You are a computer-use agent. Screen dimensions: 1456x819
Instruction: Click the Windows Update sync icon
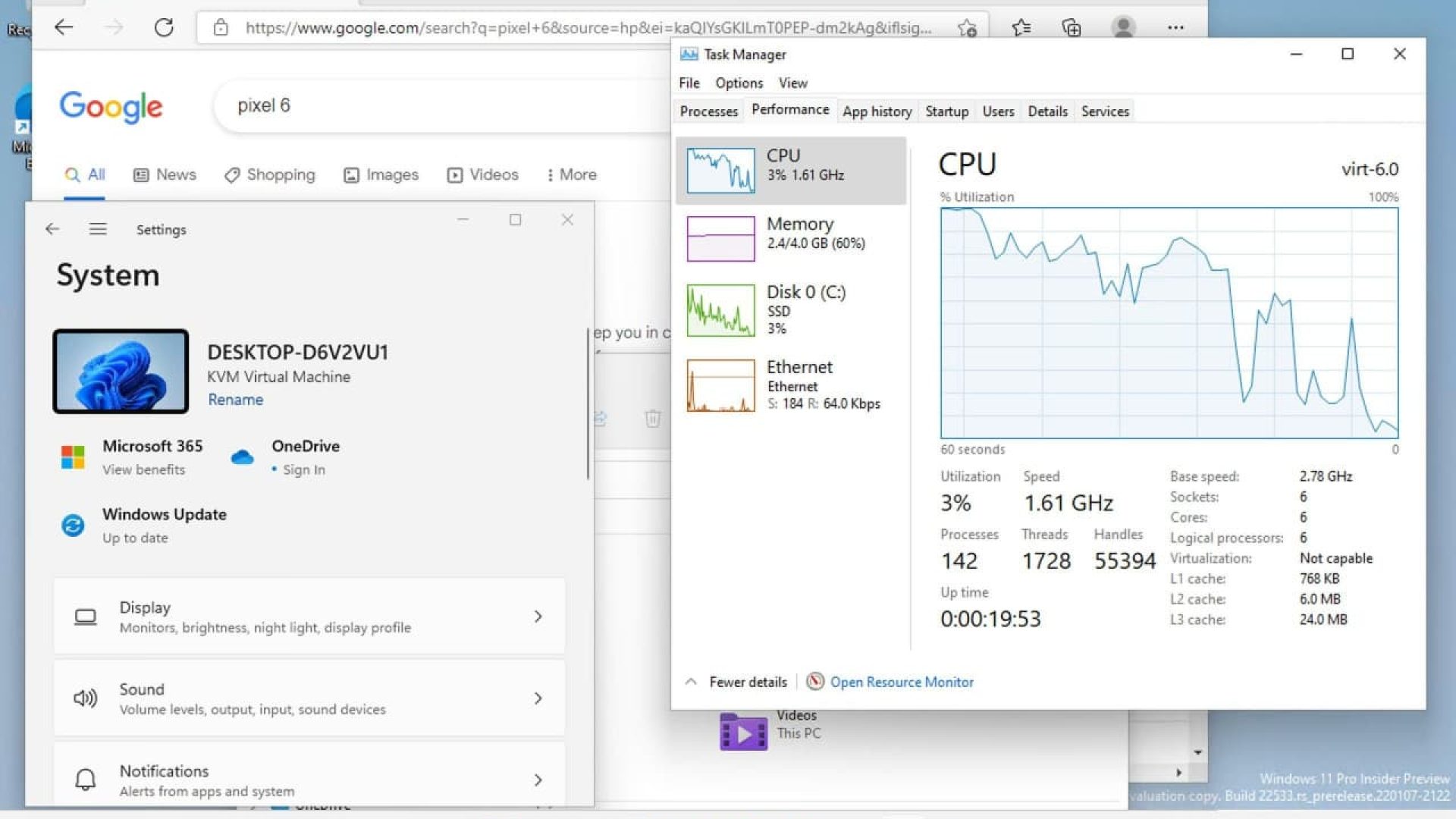(73, 526)
